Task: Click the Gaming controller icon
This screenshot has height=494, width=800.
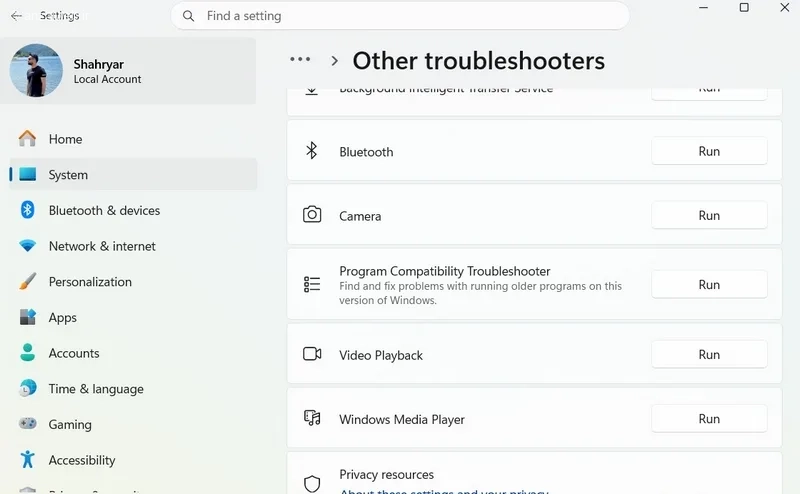Action: coord(28,424)
